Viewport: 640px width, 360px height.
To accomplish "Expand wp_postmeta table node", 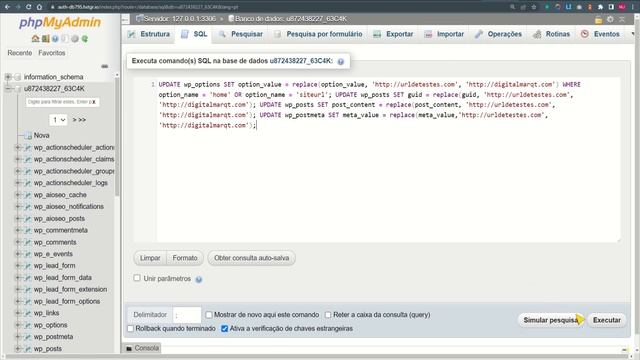I will 18,337.
